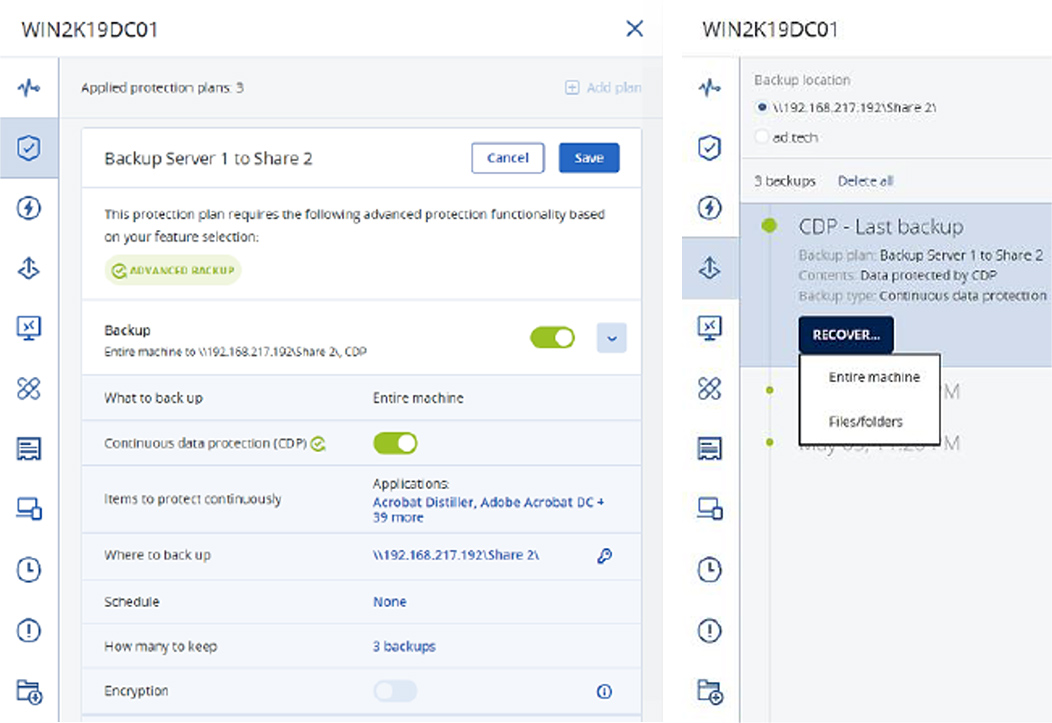This screenshot has height=723, width=1052.
Task: Open Protect shield icon in backup location panel
Action: click(710, 148)
